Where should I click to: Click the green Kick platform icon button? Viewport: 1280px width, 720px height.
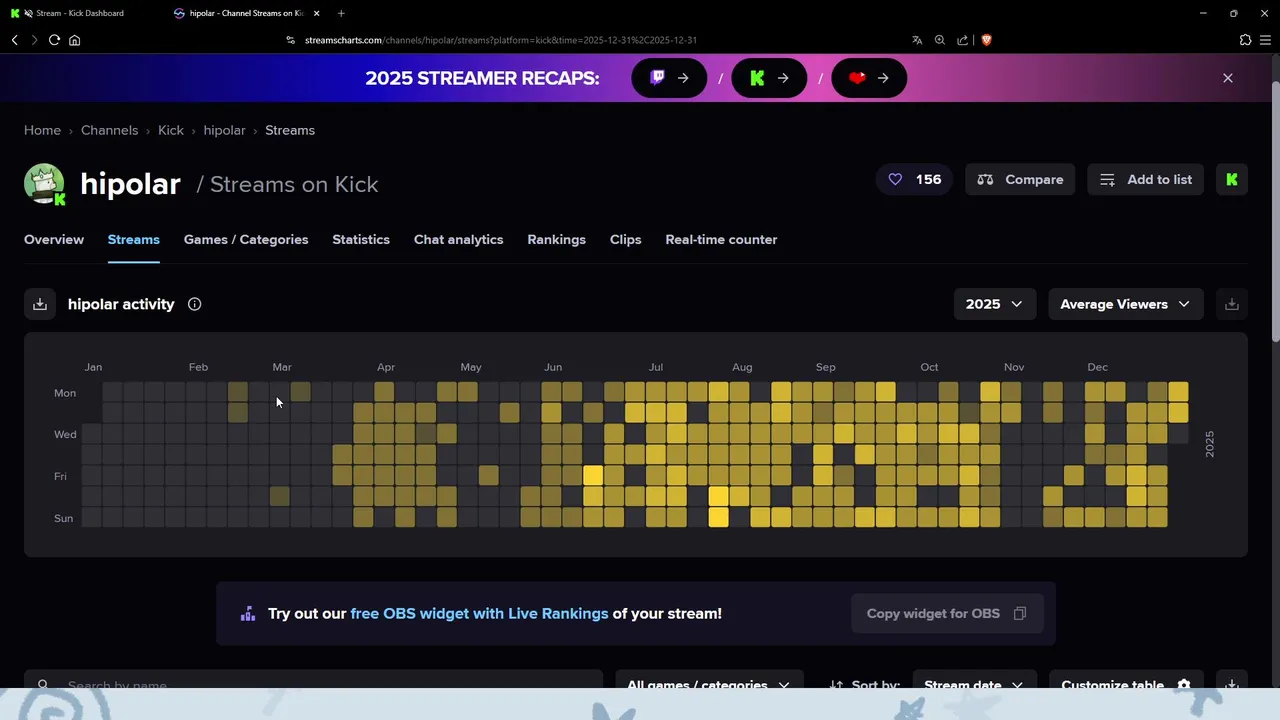(x=1232, y=180)
